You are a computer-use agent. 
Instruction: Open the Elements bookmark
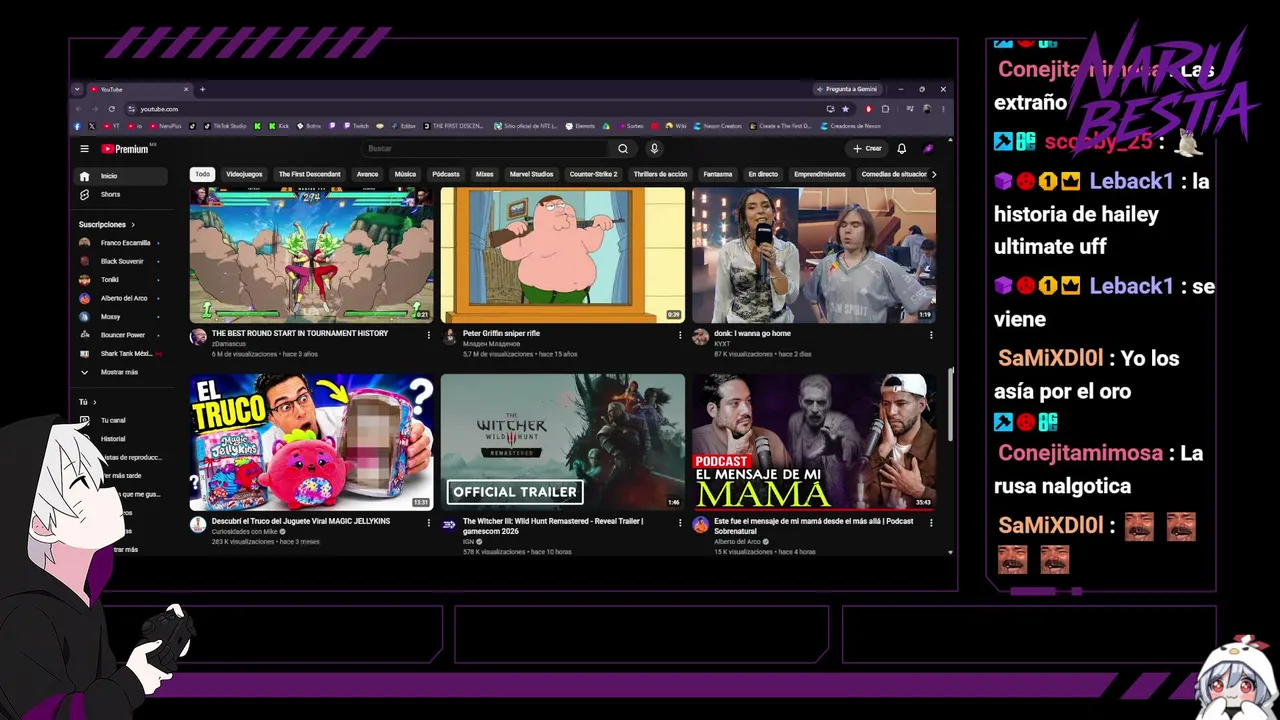click(580, 126)
